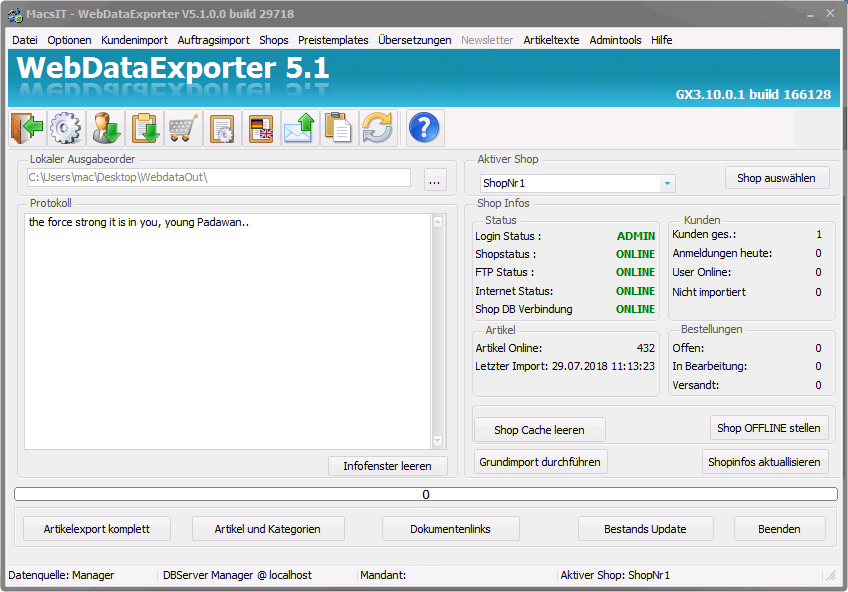Click the price templates document-gear icon

(222, 128)
